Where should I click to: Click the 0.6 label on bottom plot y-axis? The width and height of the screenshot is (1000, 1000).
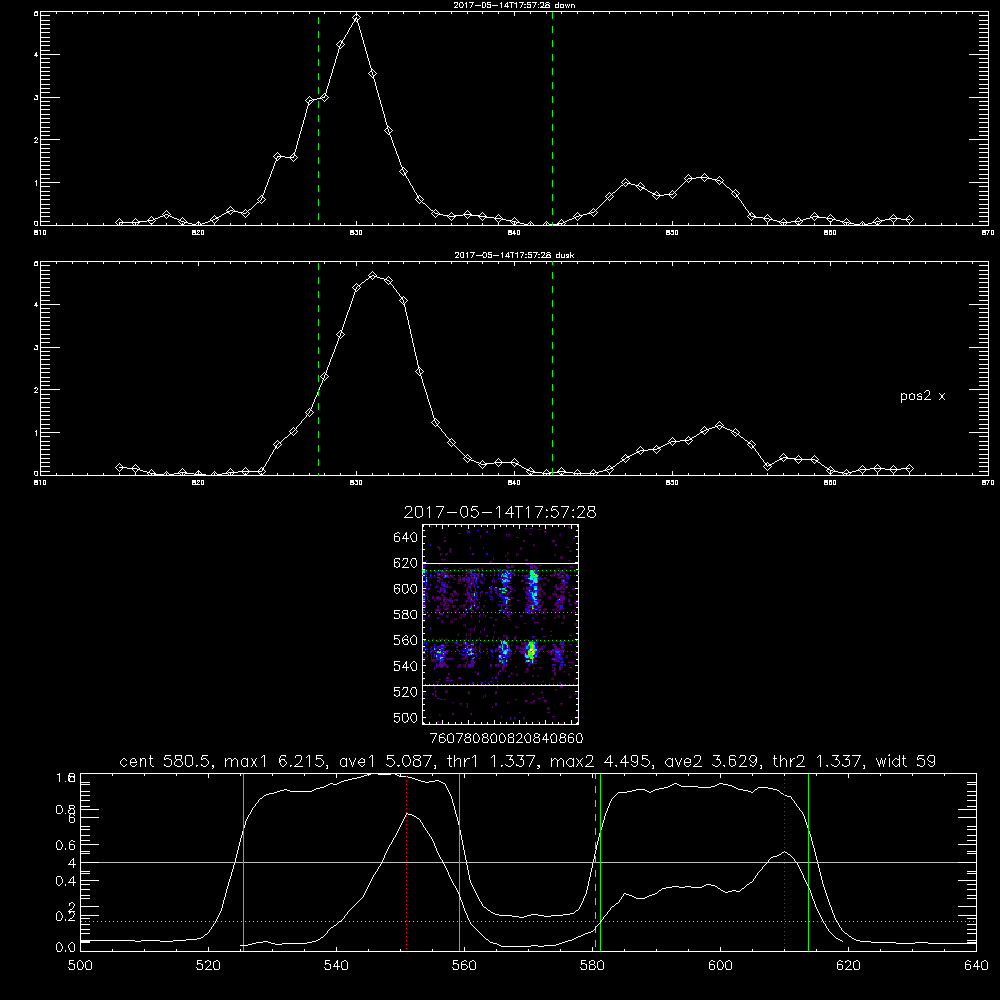point(65,845)
